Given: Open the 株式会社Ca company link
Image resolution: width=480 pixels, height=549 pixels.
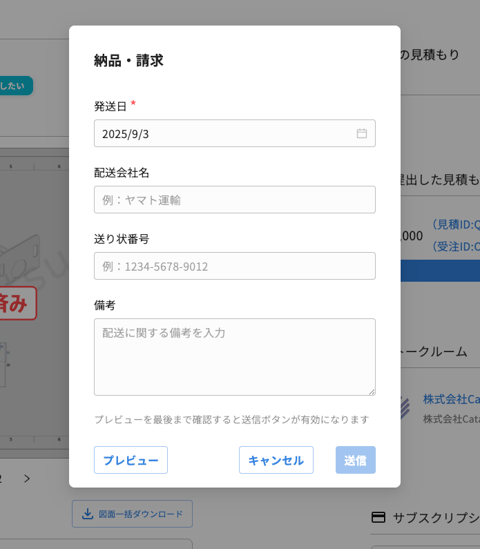Looking at the screenshot, I should pos(451,399).
